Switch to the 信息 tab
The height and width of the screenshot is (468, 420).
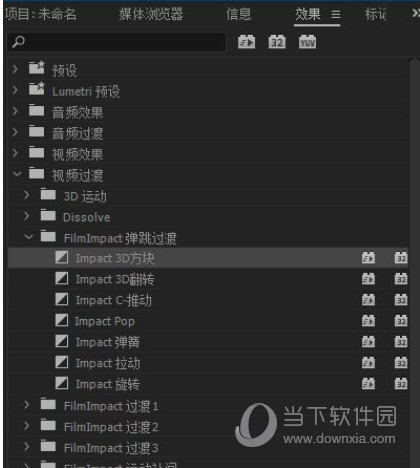[x=239, y=14]
